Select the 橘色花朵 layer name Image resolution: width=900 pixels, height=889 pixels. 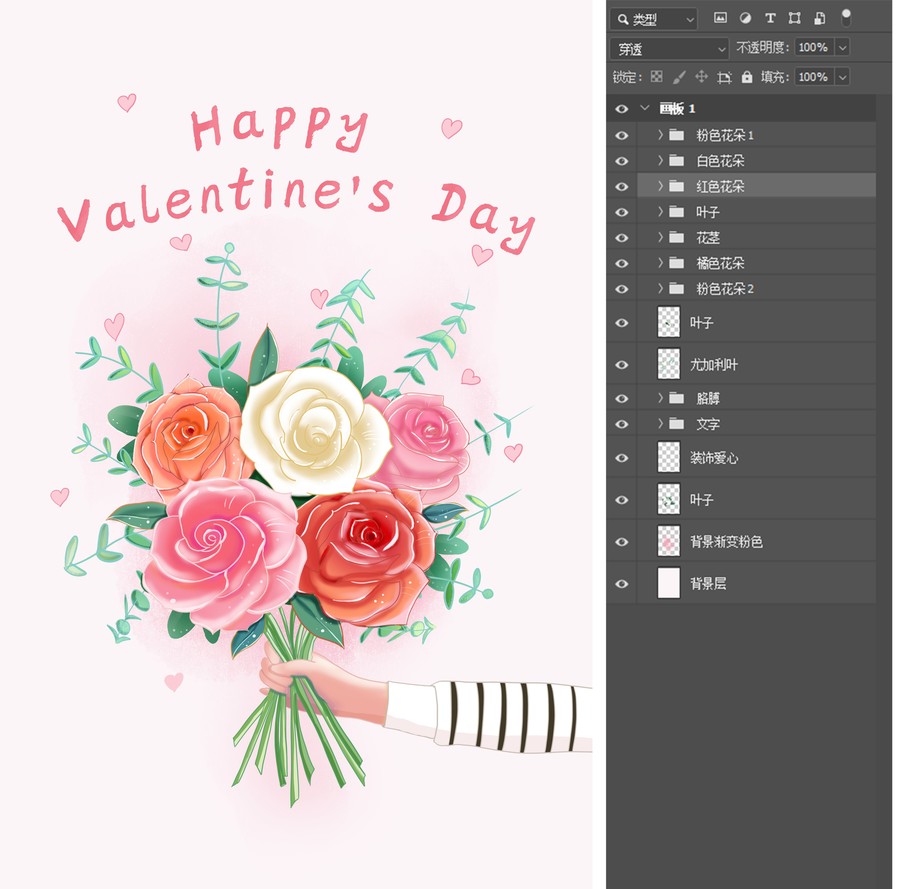pyautogui.click(x=720, y=263)
